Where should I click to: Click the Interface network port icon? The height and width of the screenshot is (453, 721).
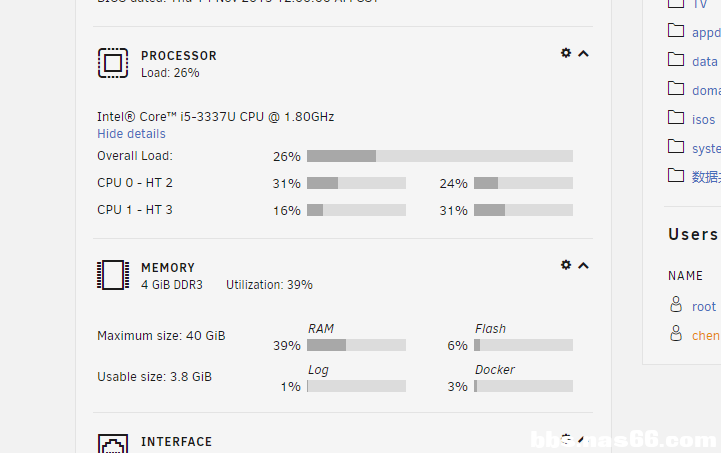pyautogui.click(x=113, y=444)
